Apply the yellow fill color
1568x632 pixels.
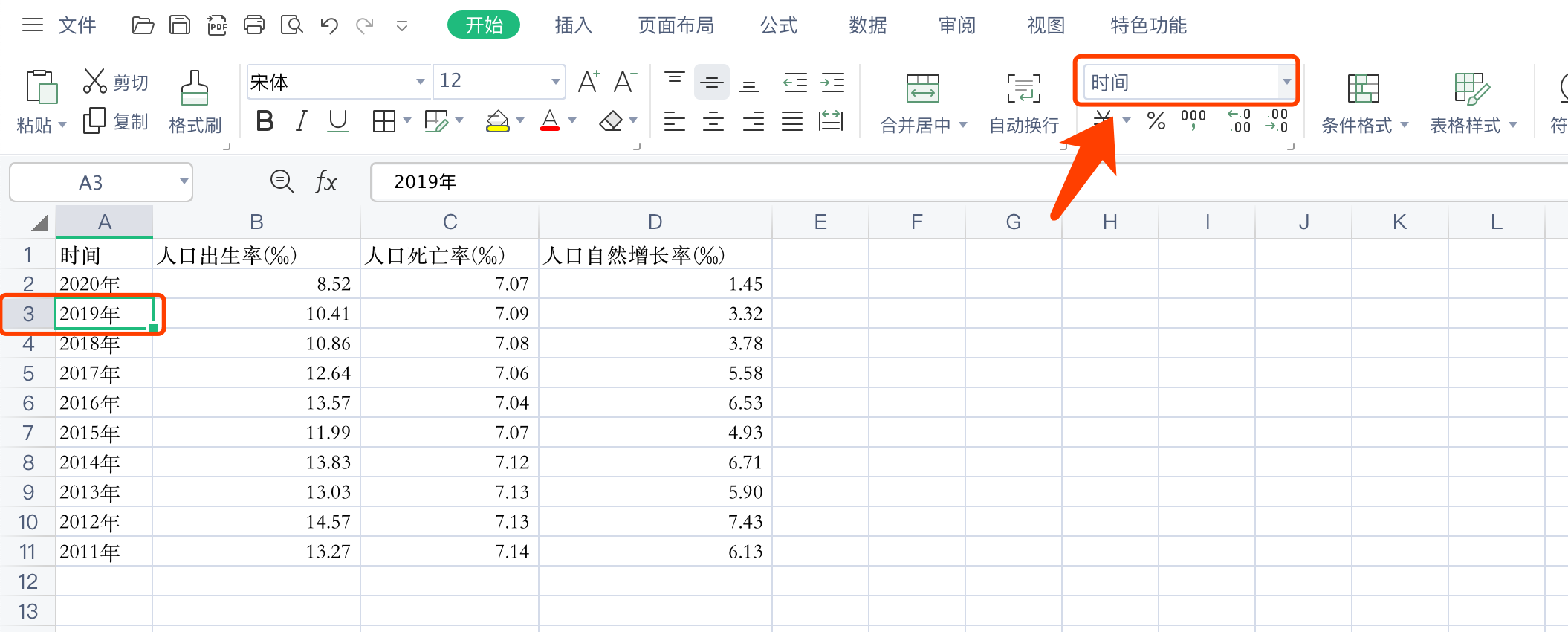pyautogui.click(x=497, y=120)
